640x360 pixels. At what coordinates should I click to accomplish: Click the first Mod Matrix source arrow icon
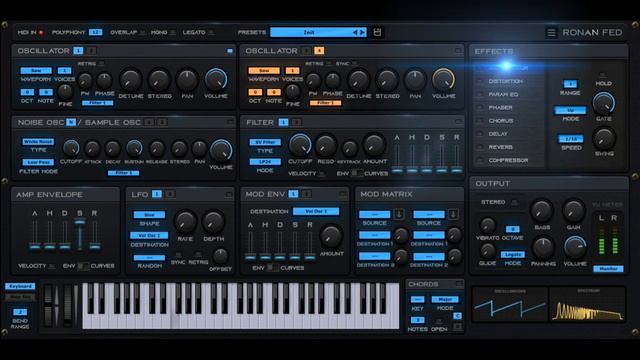tap(399, 214)
